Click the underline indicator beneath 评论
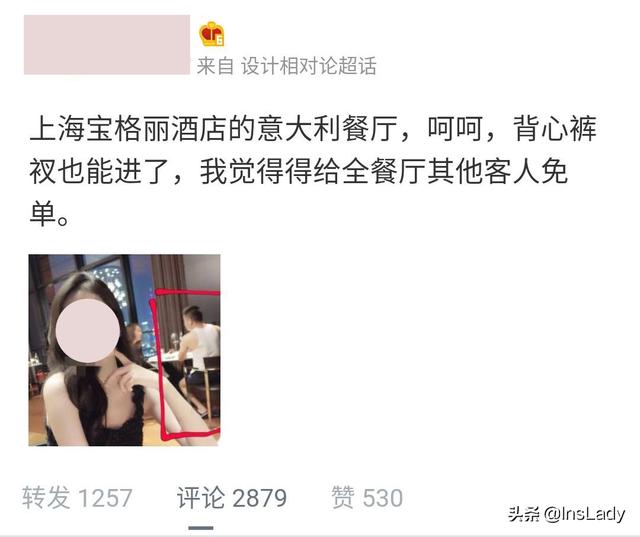Image resolution: width=640 pixels, height=537 pixels. [201, 528]
